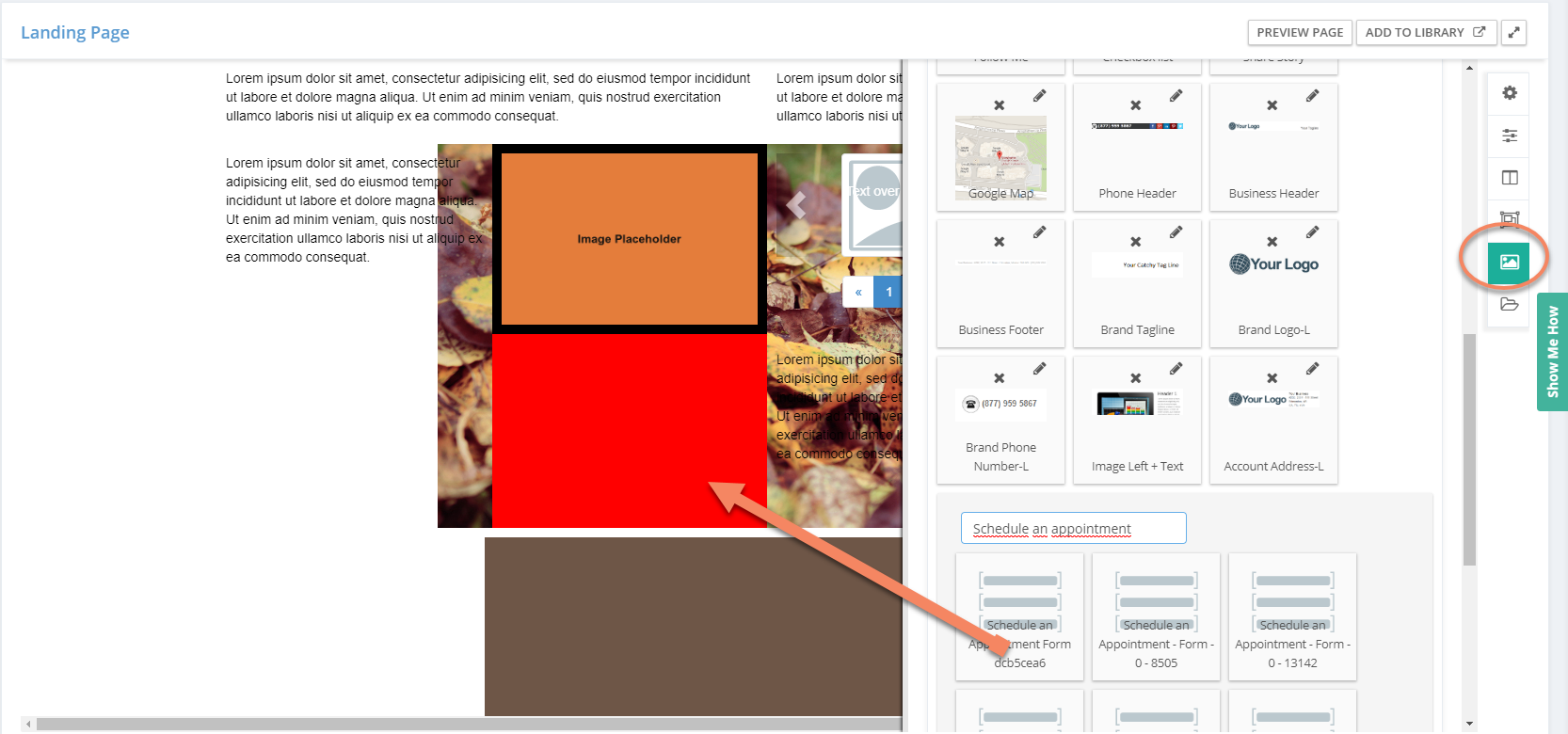This screenshot has width=1568, height=734.
Task: Edit the Phone Header widget
Action: point(1176,96)
